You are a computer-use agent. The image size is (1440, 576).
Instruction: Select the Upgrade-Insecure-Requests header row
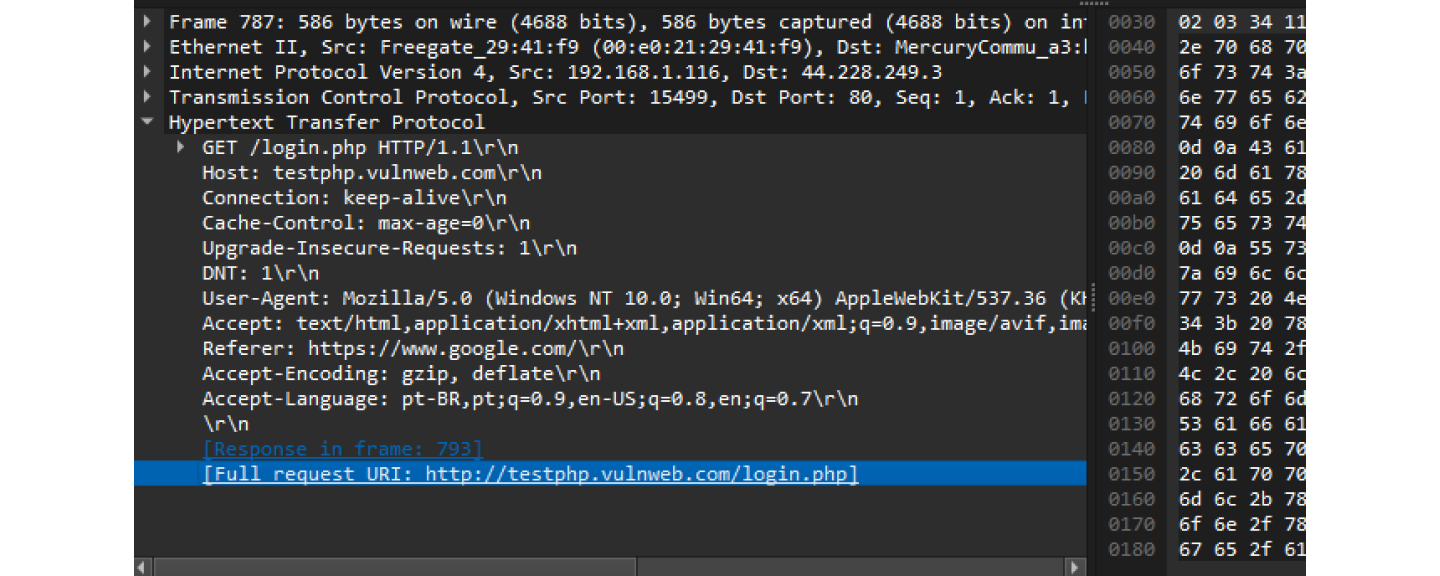click(x=389, y=248)
